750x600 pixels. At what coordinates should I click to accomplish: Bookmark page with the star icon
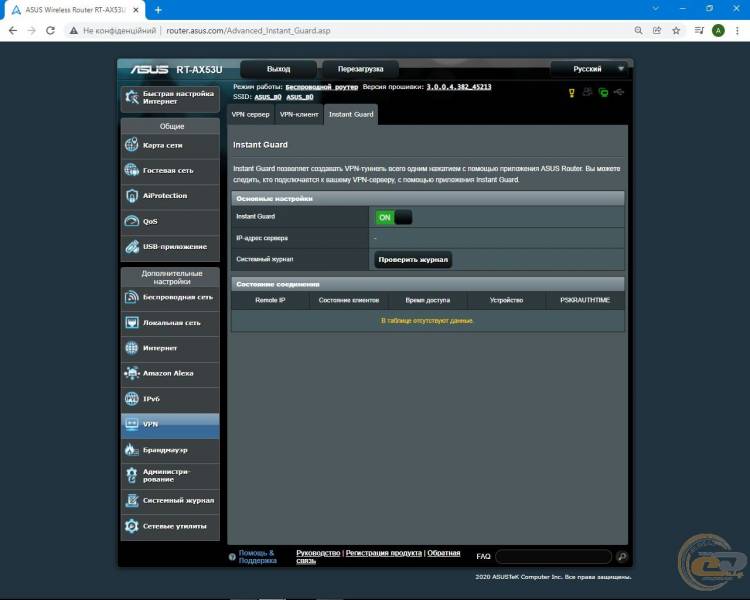676,31
